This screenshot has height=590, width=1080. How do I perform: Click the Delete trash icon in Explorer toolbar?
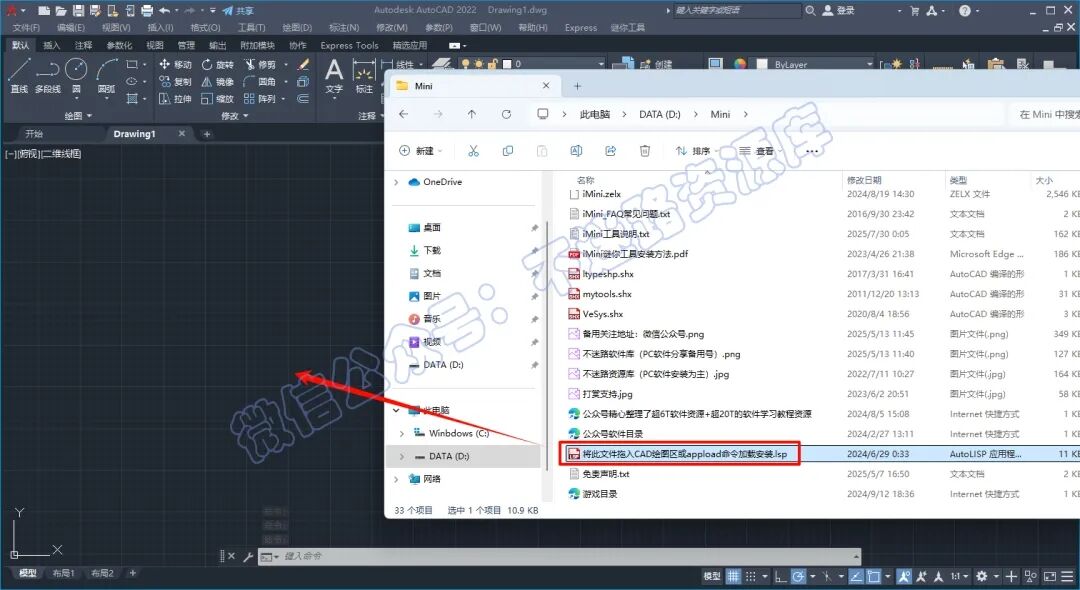645,151
